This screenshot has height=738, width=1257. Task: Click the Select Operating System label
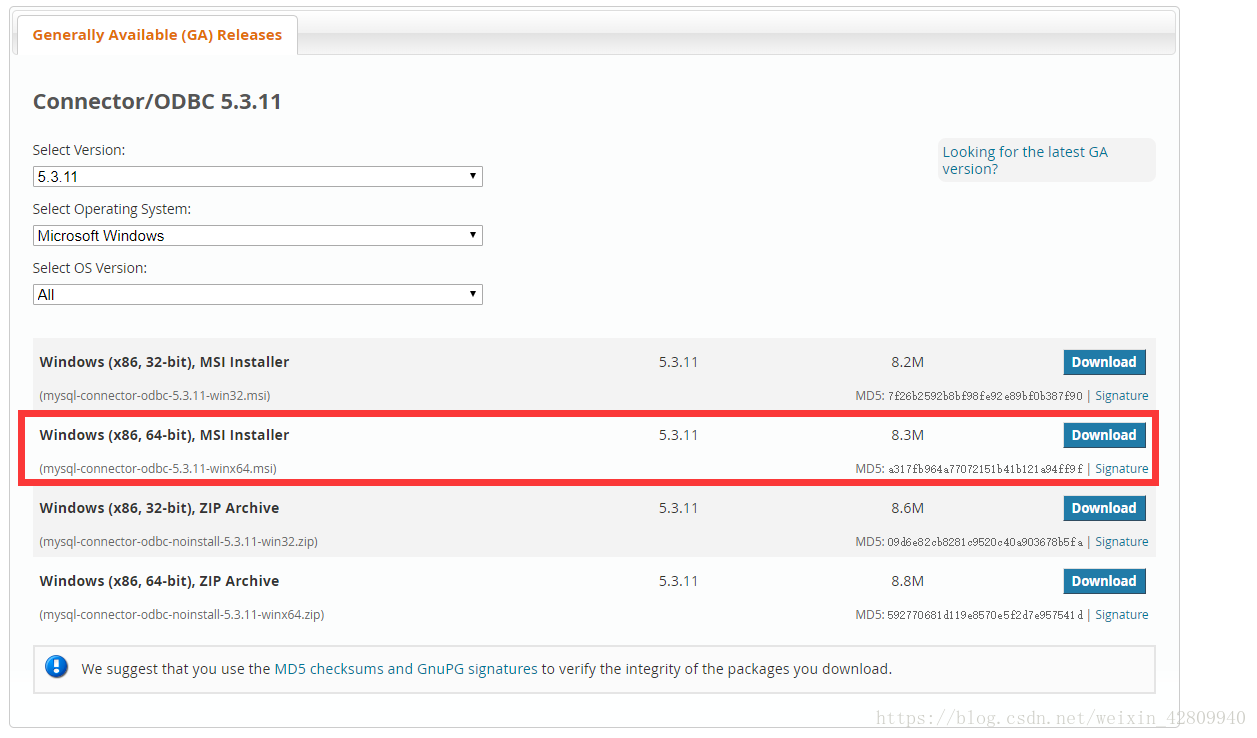tap(112, 209)
